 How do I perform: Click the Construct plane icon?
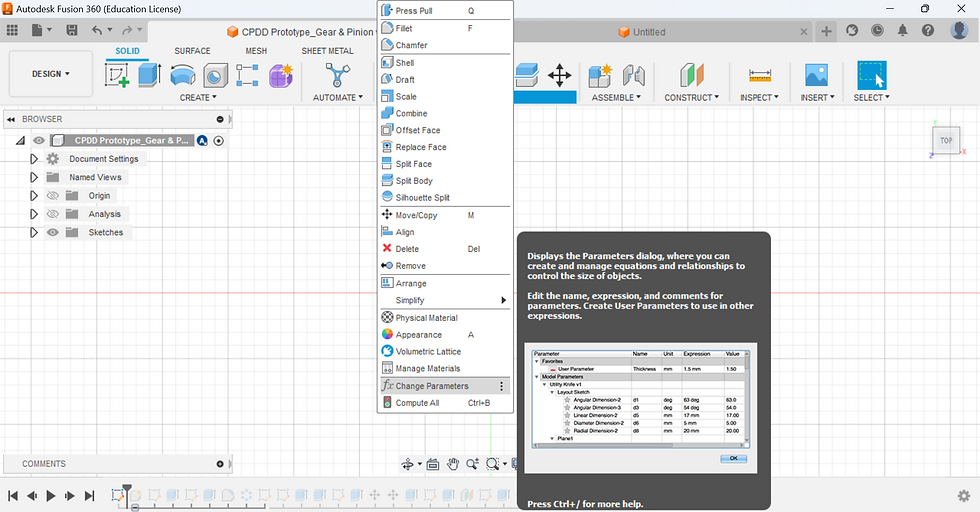pyautogui.click(x=691, y=76)
